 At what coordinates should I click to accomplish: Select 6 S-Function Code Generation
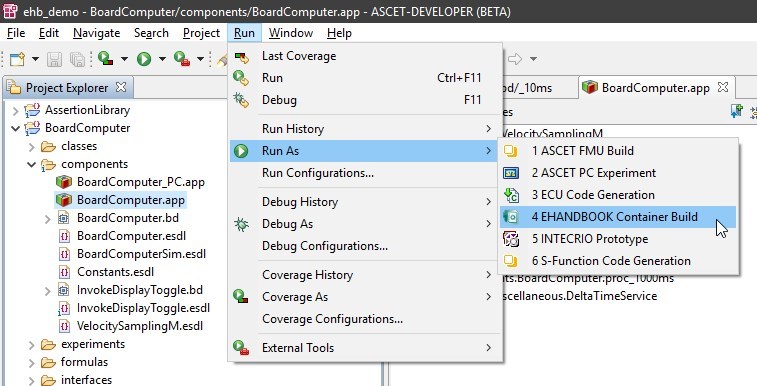[618, 261]
